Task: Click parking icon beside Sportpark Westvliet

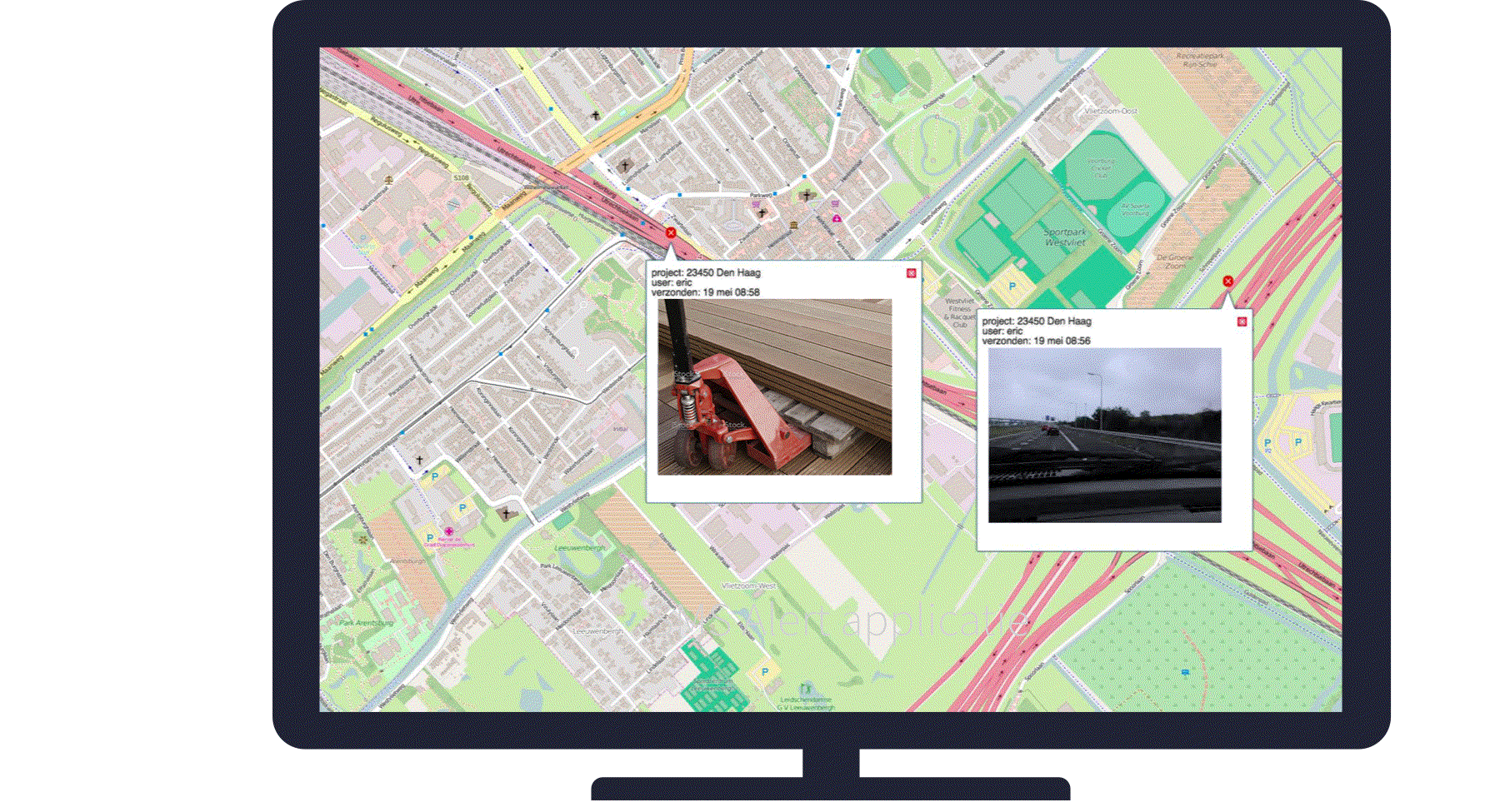Action: (1012, 286)
